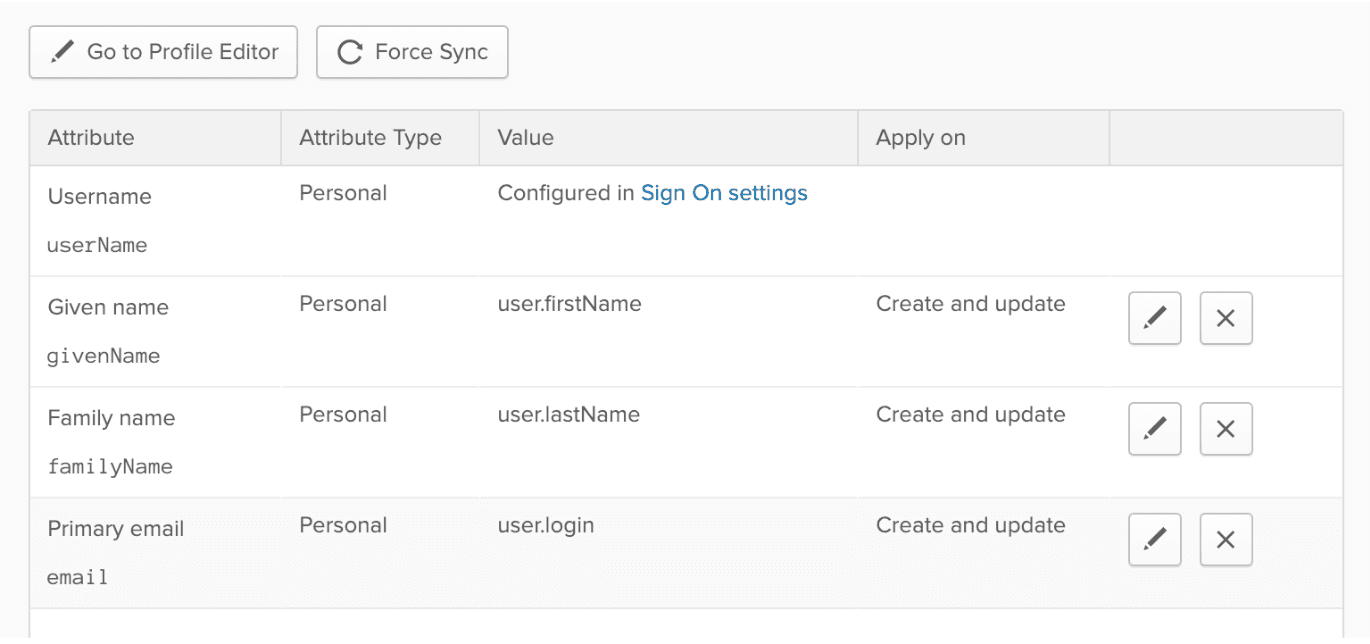Select the Primary email row

click(600, 552)
